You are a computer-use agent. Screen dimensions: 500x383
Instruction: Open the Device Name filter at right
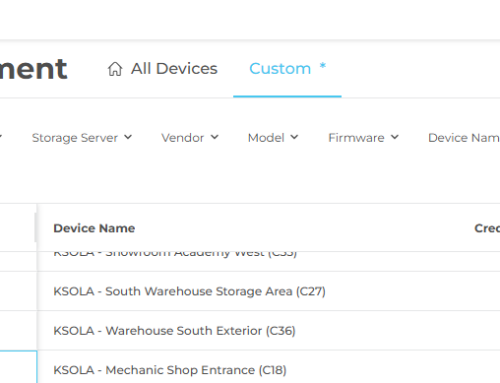(x=464, y=138)
